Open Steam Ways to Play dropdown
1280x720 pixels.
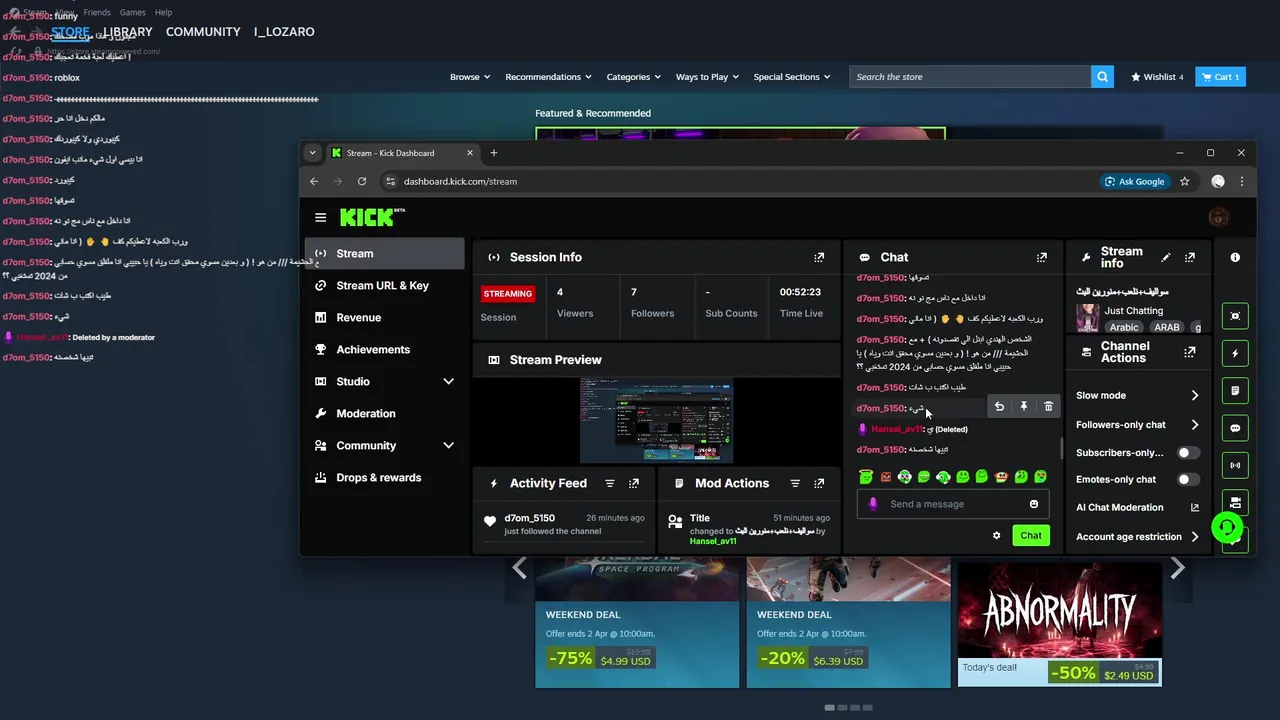click(x=707, y=77)
